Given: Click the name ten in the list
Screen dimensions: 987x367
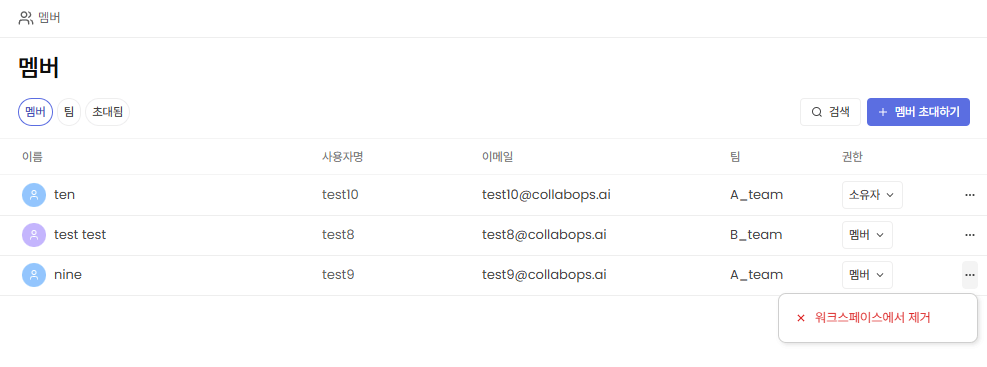Looking at the screenshot, I should (64, 195).
